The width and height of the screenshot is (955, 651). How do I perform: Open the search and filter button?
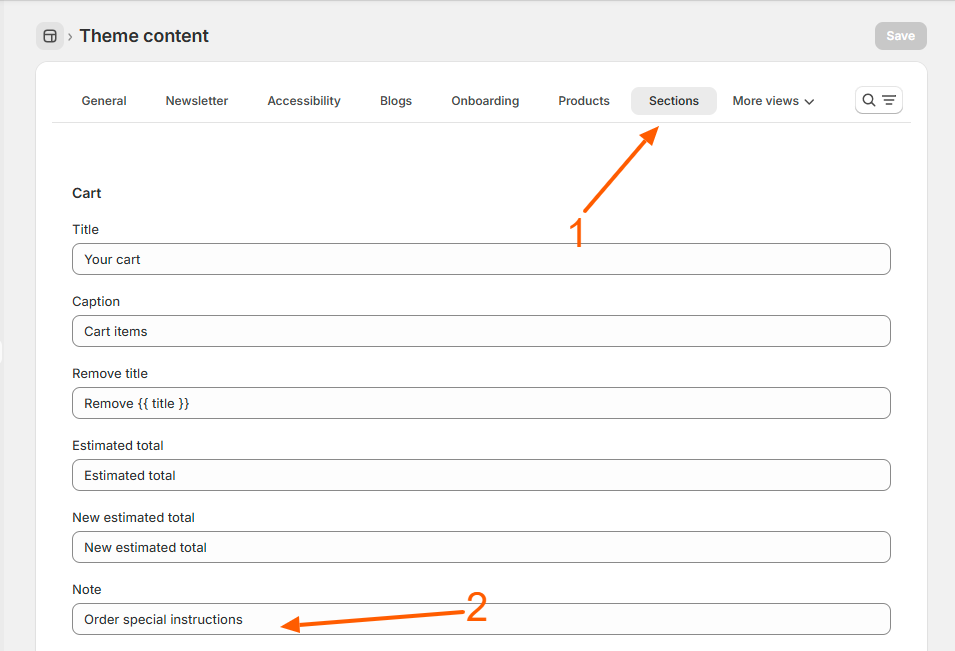(x=878, y=100)
